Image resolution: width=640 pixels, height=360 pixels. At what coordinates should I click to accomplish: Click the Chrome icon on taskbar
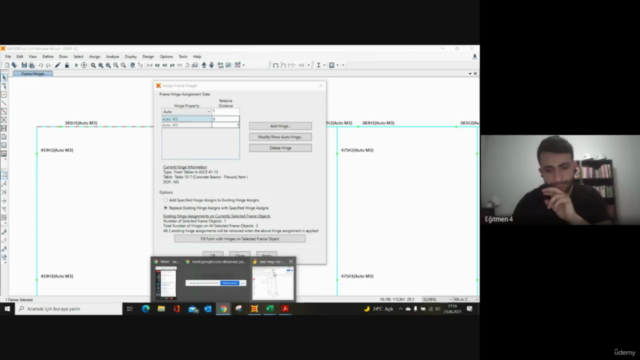[x=223, y=309]
